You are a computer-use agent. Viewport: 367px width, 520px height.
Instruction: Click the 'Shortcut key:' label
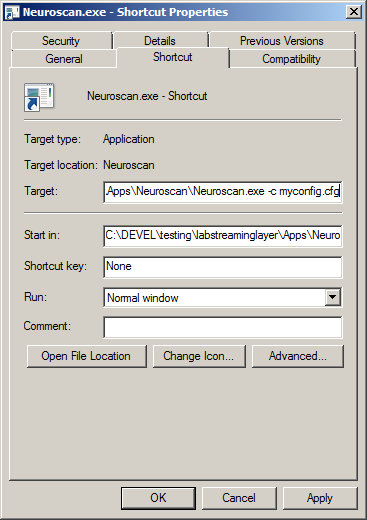55,266
